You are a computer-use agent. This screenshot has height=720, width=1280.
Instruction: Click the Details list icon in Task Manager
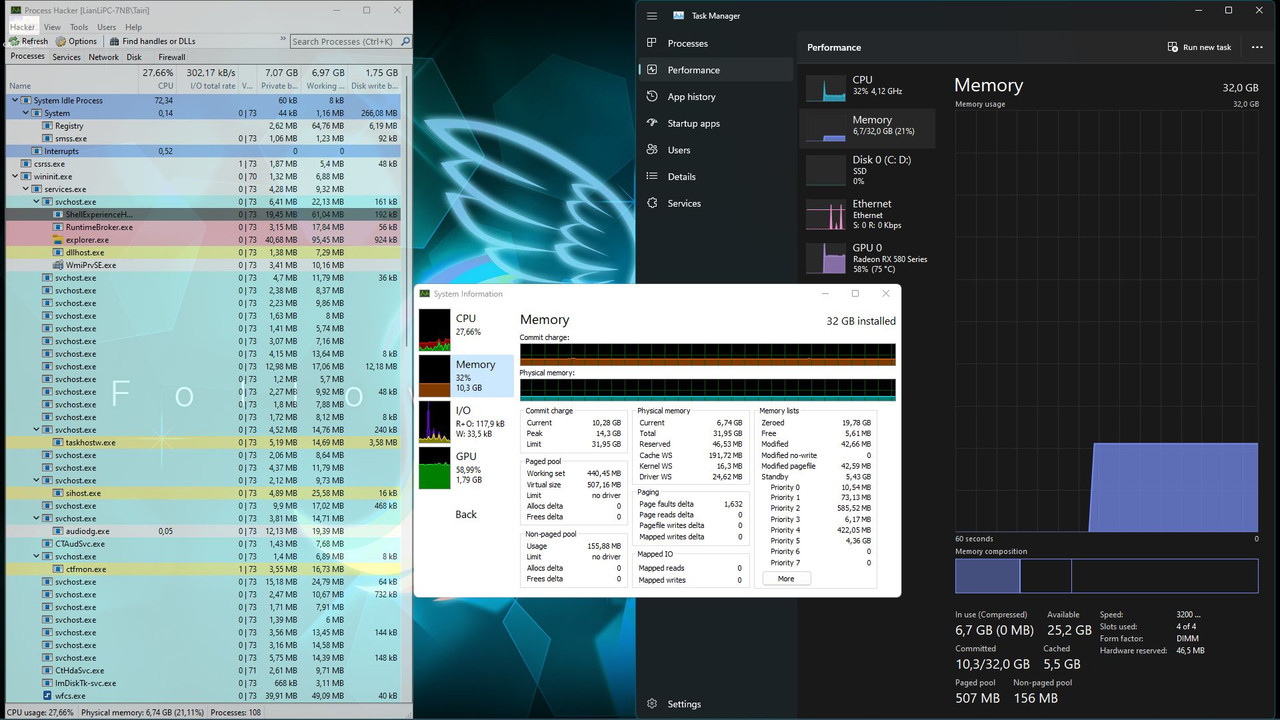[x=652, y=176]
